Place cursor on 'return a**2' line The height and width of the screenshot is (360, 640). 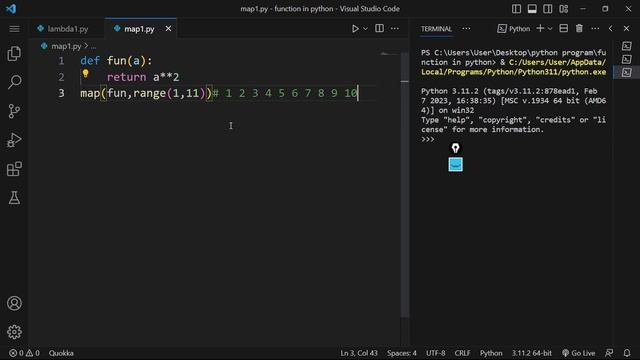[143, 77]
